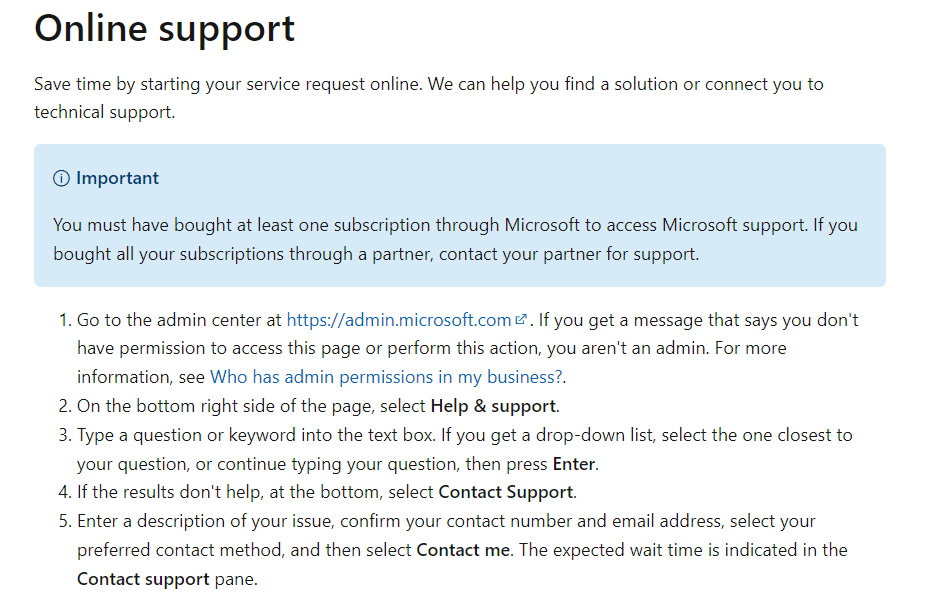Click the important note body about subscriptions

(455, 240)
